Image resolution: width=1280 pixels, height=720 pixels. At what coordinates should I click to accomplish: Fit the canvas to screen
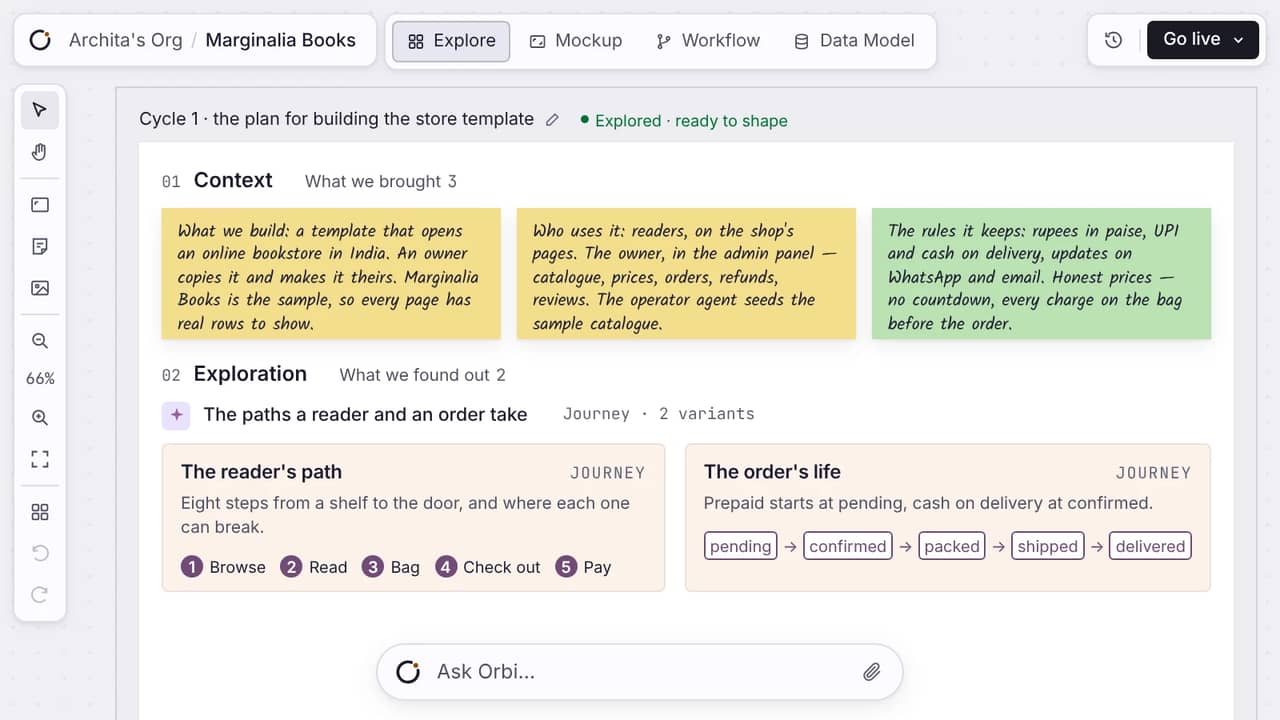40,460
